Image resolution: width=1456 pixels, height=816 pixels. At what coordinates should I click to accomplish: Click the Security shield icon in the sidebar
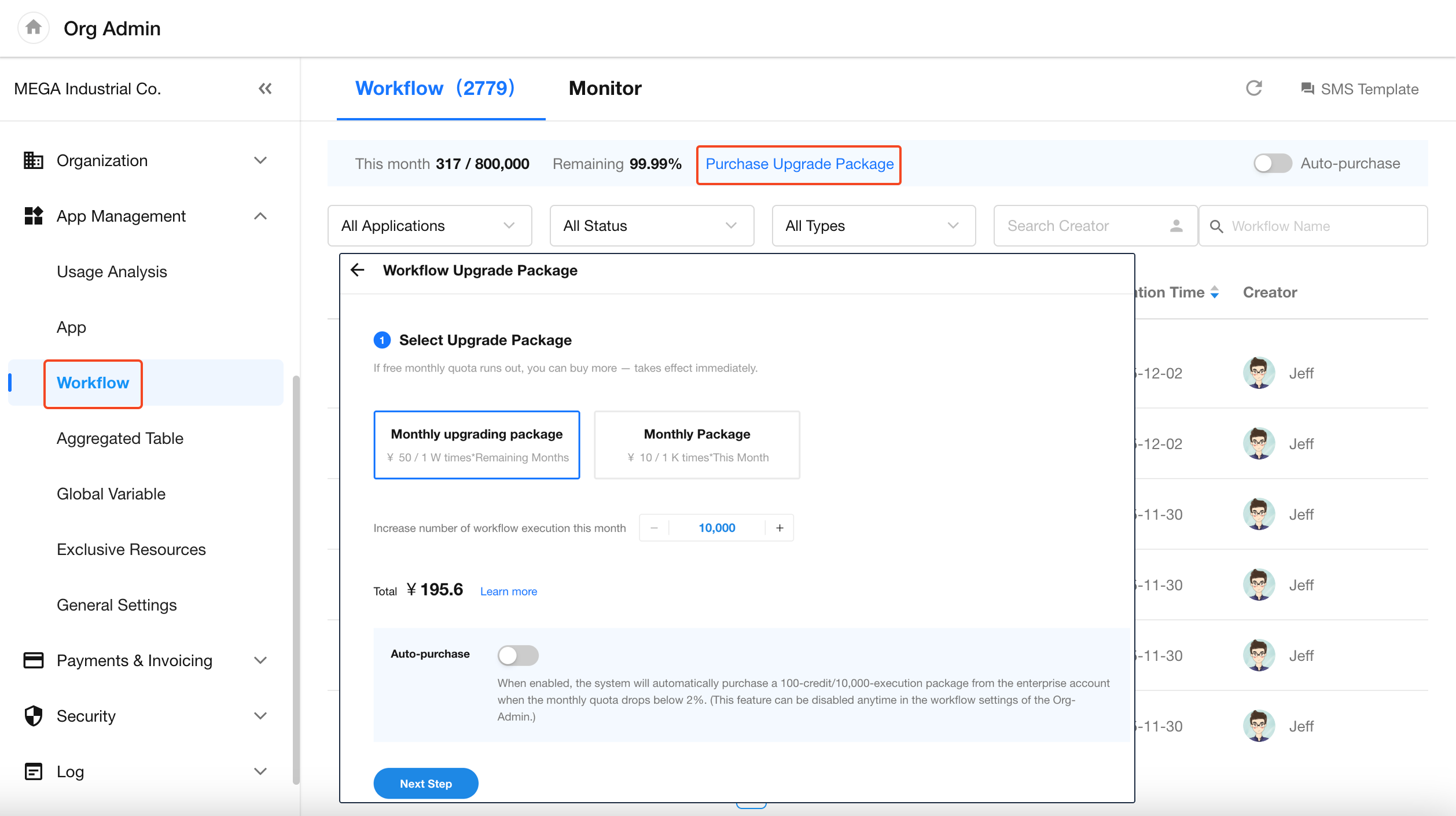click(x=34, y=716)
